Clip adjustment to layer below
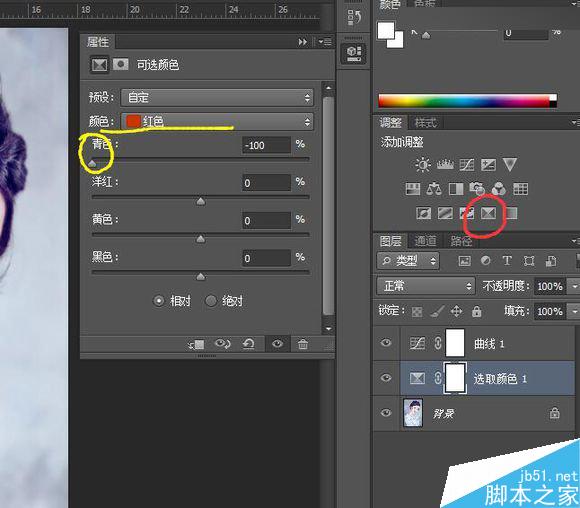The image size is (580, 508). 196,345
